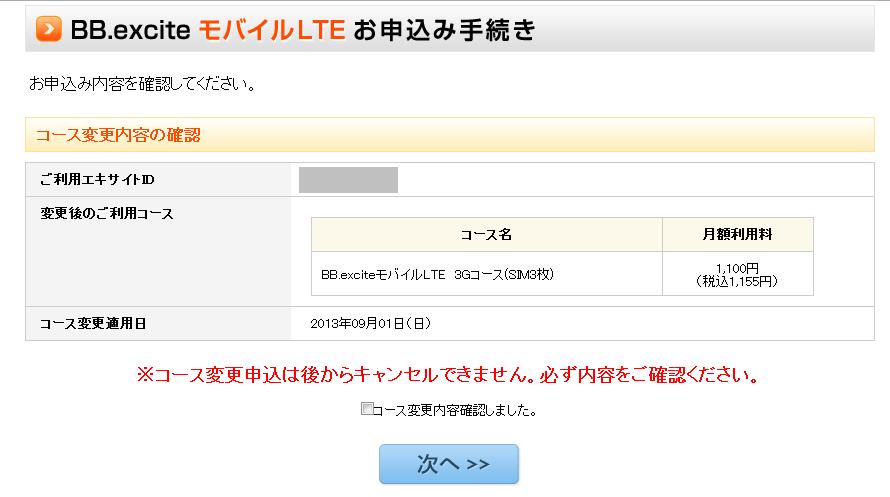Click the コース変更適用日 label
This screenshot has width=890, height=497.
point(93,324)
